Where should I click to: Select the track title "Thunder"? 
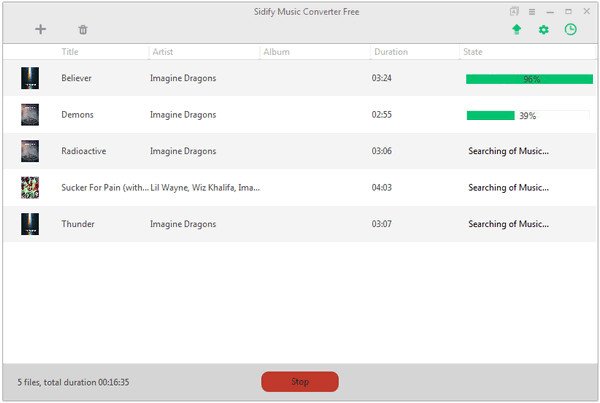tap(78, 224)
